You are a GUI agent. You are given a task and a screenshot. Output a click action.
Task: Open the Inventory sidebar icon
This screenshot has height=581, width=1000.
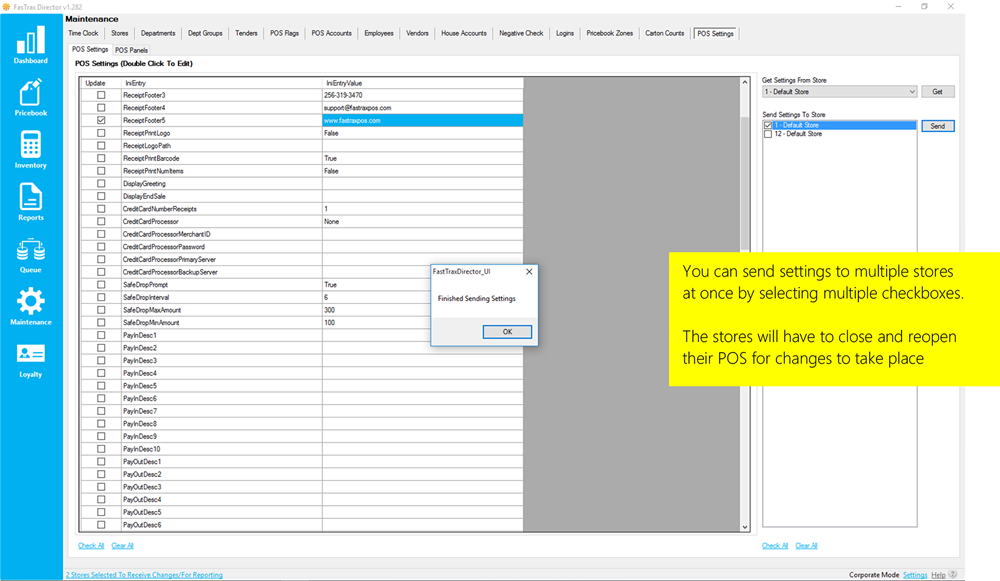coord(31,150)
